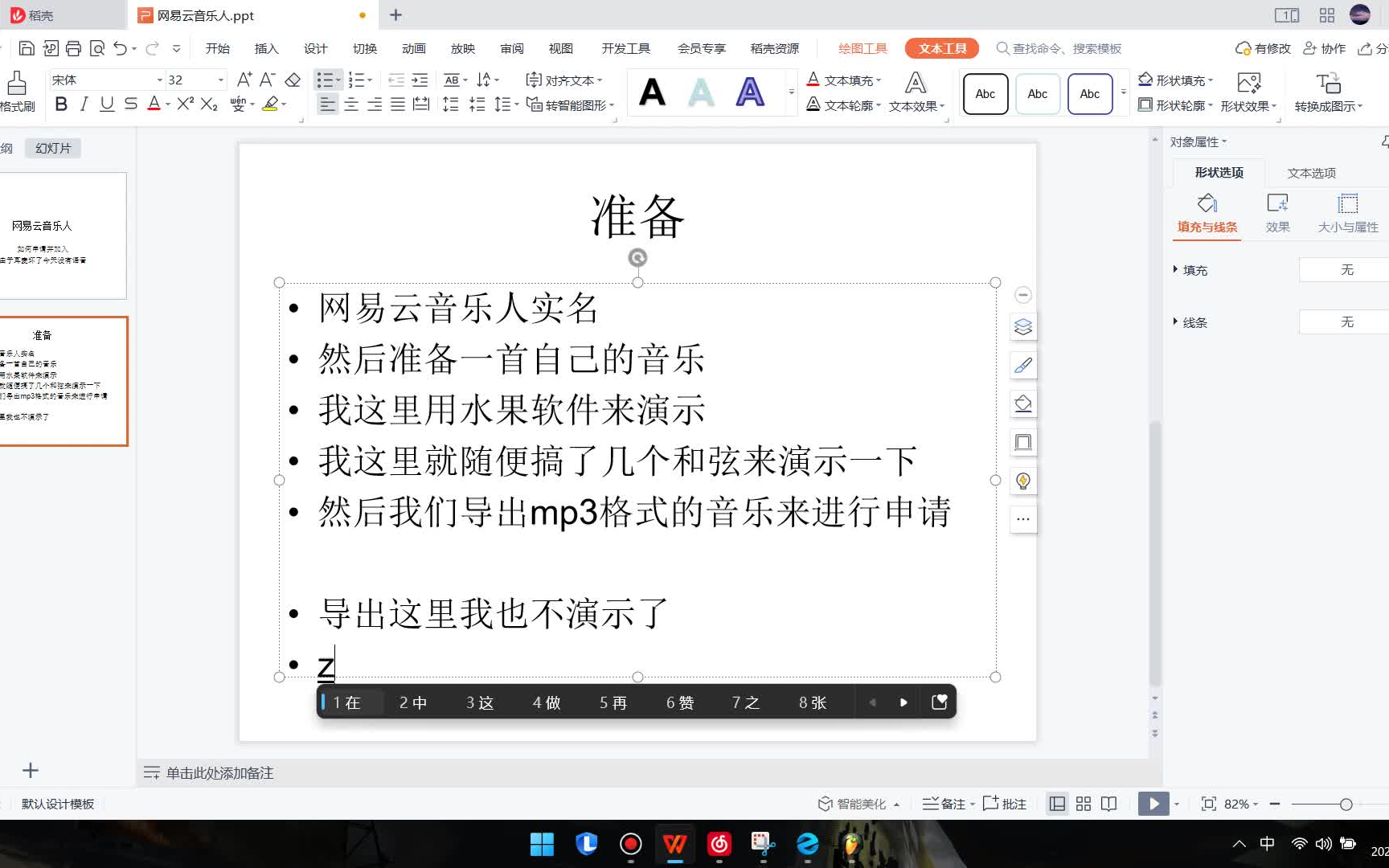Click zoom slider handle
Image resolution: width=1389 pixels, height=868 pixels.
1346,804
